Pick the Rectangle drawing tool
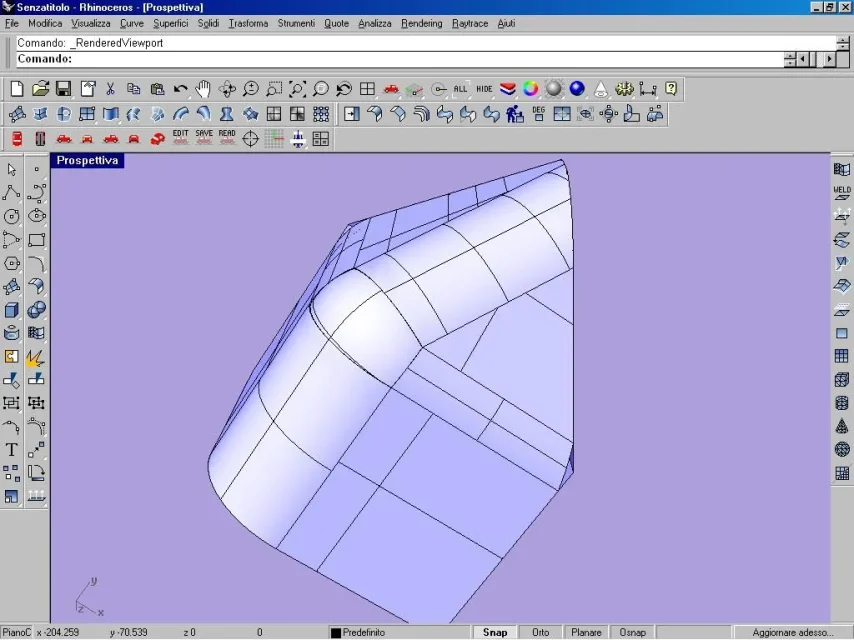The image size is (854, 640). tap(36, 240)
